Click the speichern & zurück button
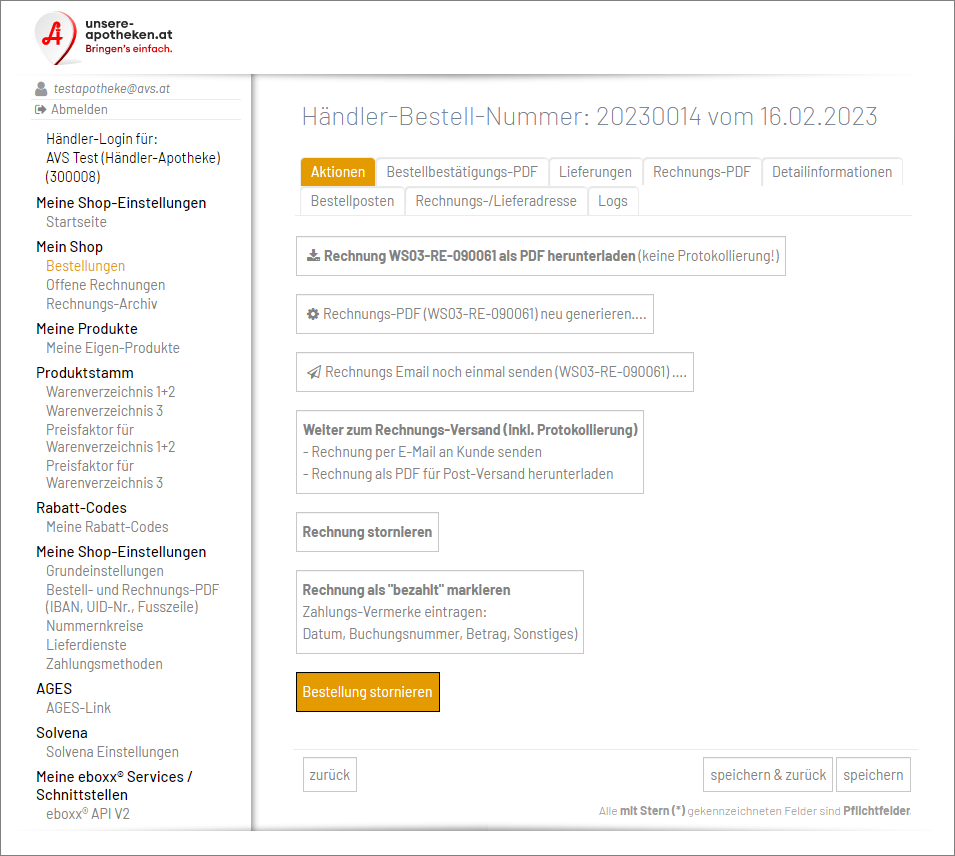The height and width of the screenshot is (856, 955). [x=767, y=775]
